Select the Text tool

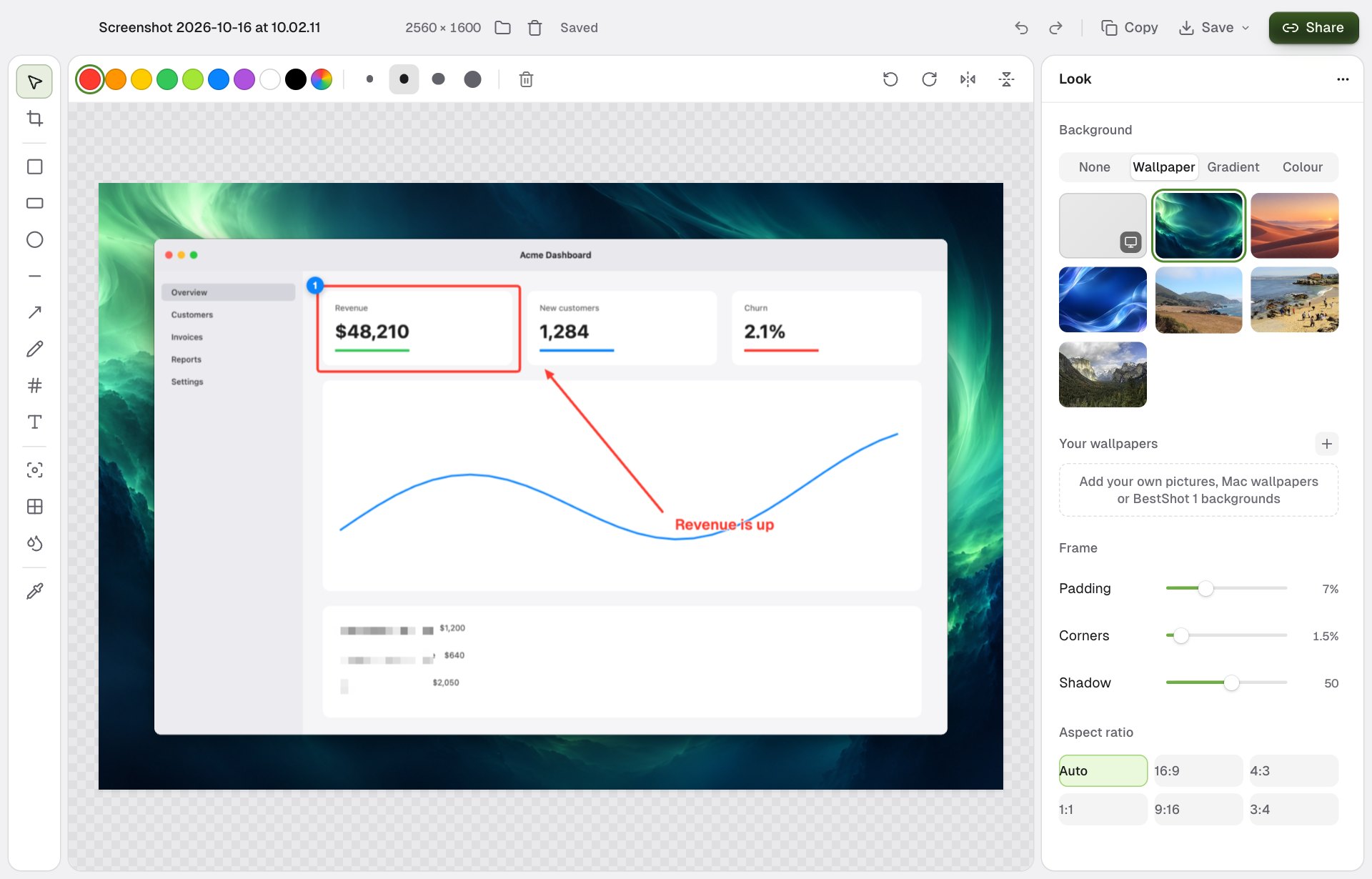(34, 422)
